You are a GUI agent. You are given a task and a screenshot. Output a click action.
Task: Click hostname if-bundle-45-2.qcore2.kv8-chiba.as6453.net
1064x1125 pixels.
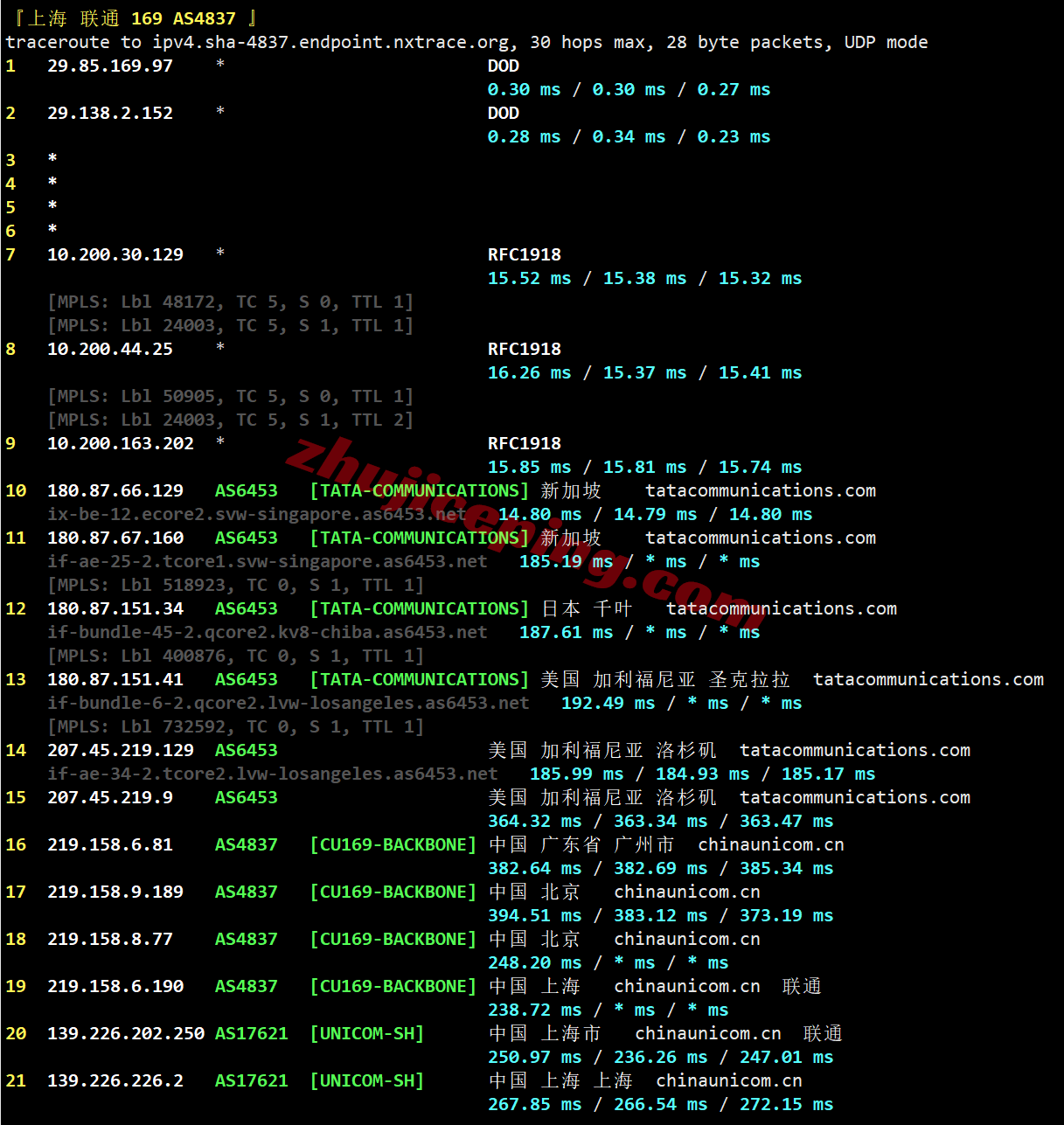[268, 632]
